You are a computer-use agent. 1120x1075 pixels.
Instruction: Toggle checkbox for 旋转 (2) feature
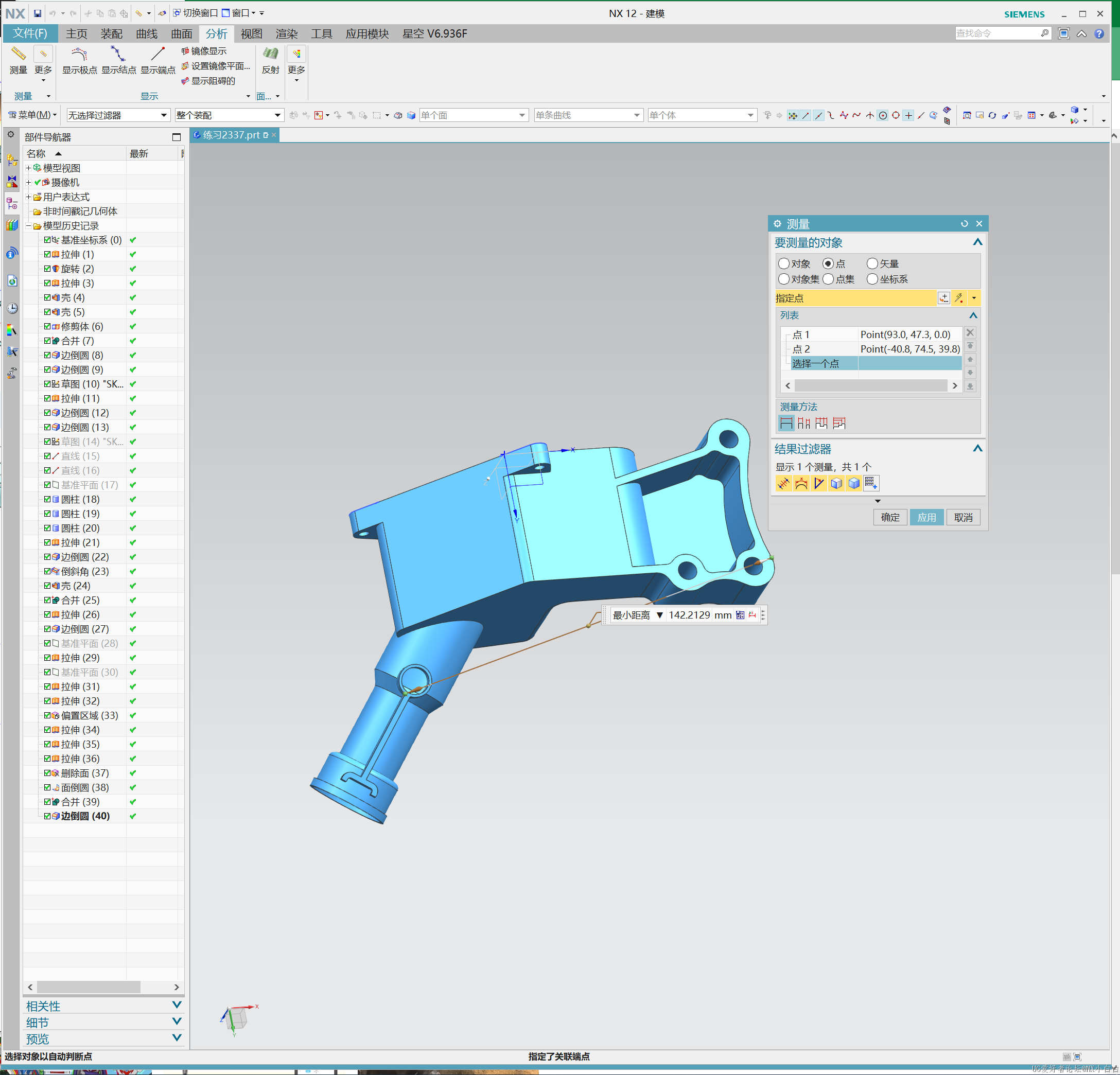tap(47, 269)
